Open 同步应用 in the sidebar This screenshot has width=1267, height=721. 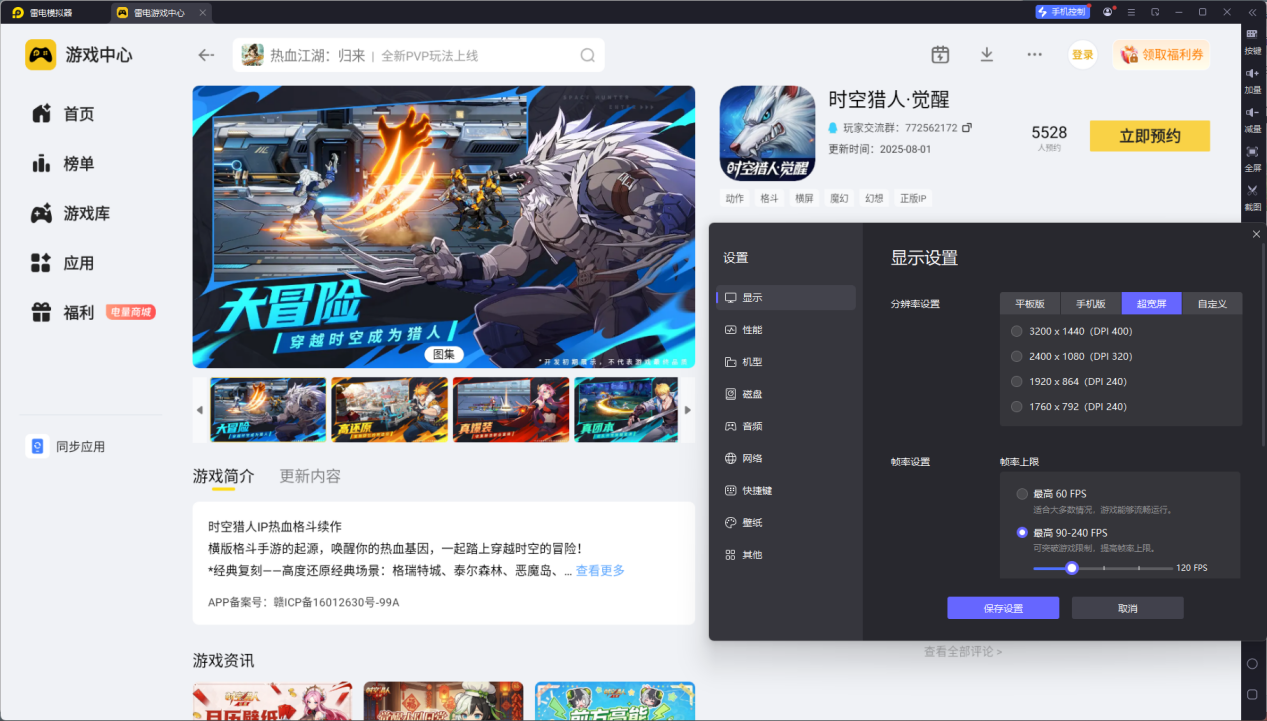coord(66,447)
